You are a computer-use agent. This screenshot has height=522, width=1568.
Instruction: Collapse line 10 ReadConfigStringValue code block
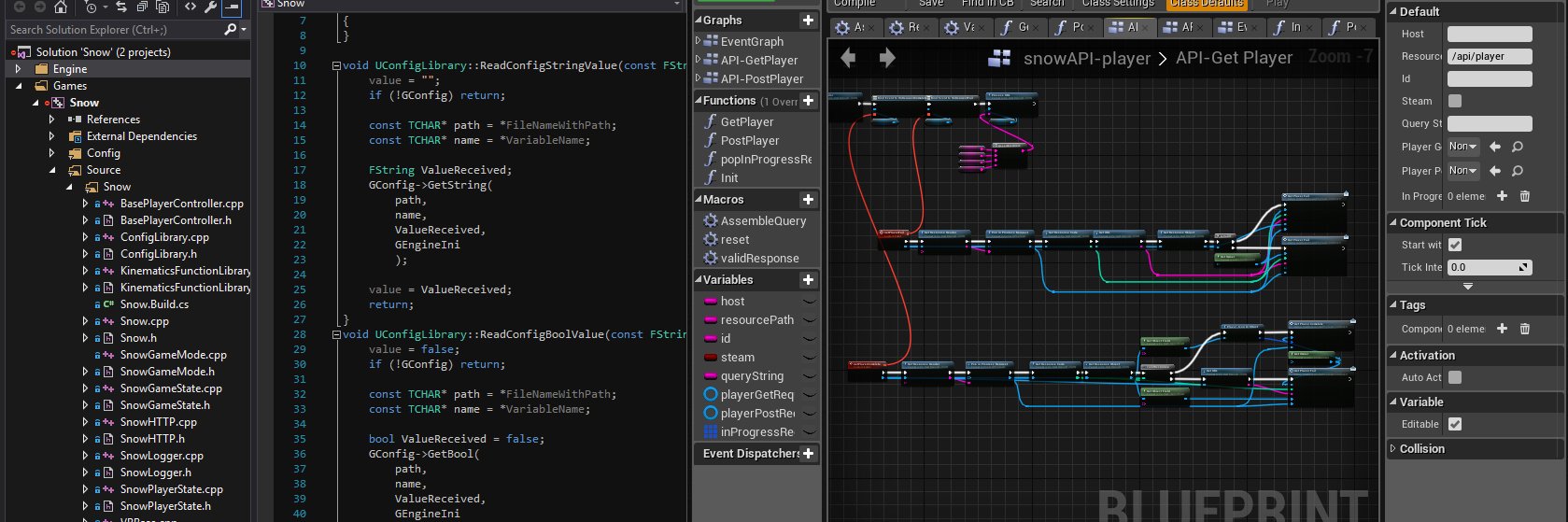coord(336,65)
